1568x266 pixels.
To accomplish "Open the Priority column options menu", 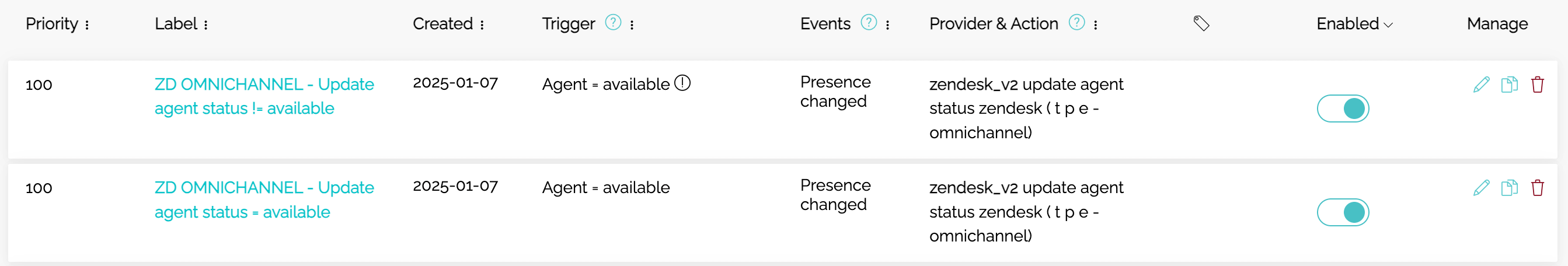I will [x=87, y=25].
